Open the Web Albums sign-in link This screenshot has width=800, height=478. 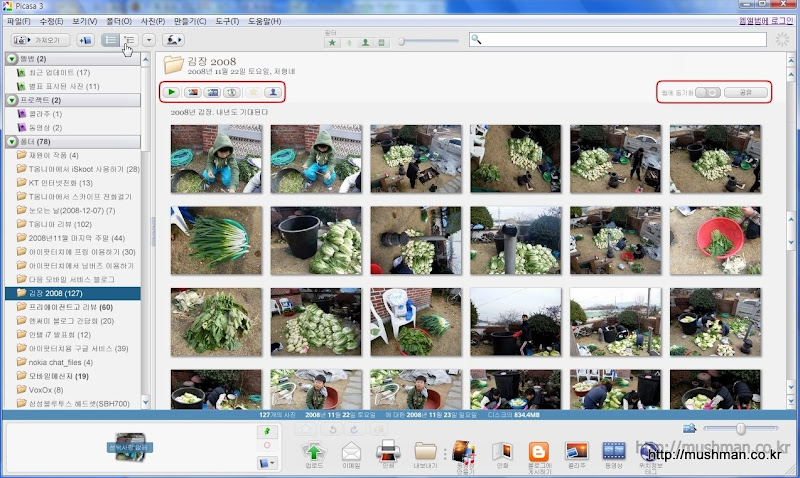pyautogui.click(x=766, y=21)
